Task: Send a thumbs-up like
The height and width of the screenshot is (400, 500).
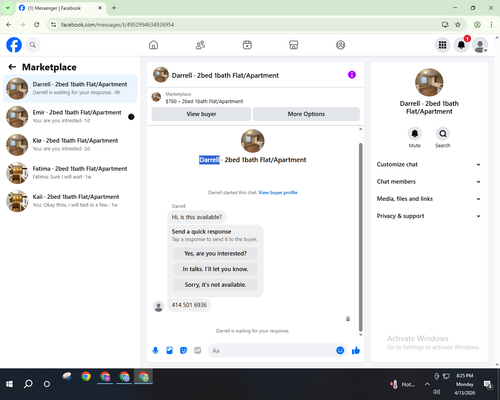Action: coord(356,350)
